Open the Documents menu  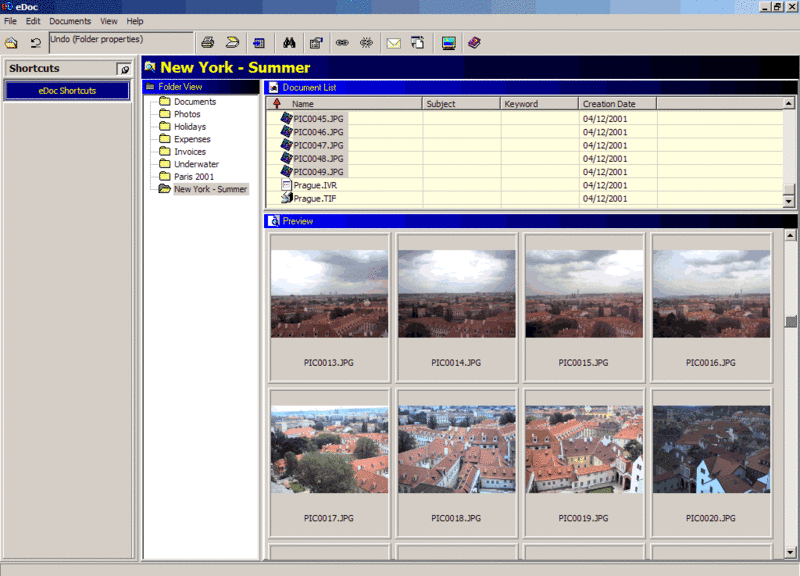[70, 21]
